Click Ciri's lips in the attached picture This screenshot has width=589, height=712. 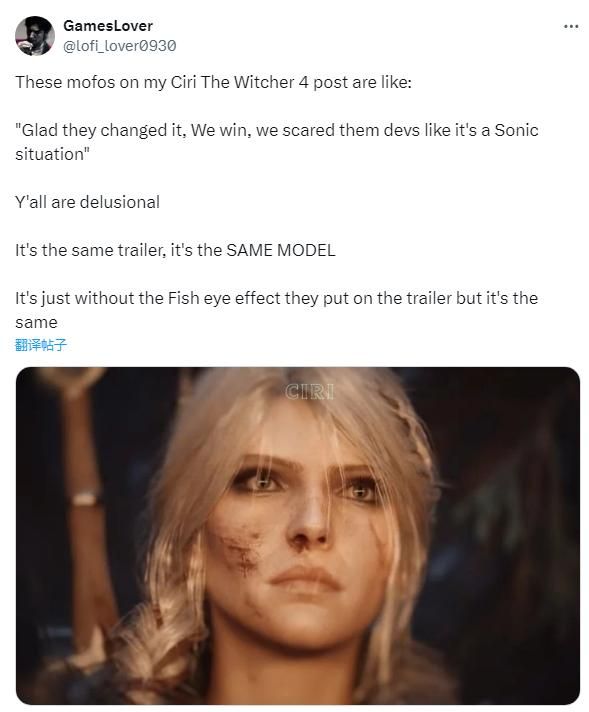coord(301,579)
